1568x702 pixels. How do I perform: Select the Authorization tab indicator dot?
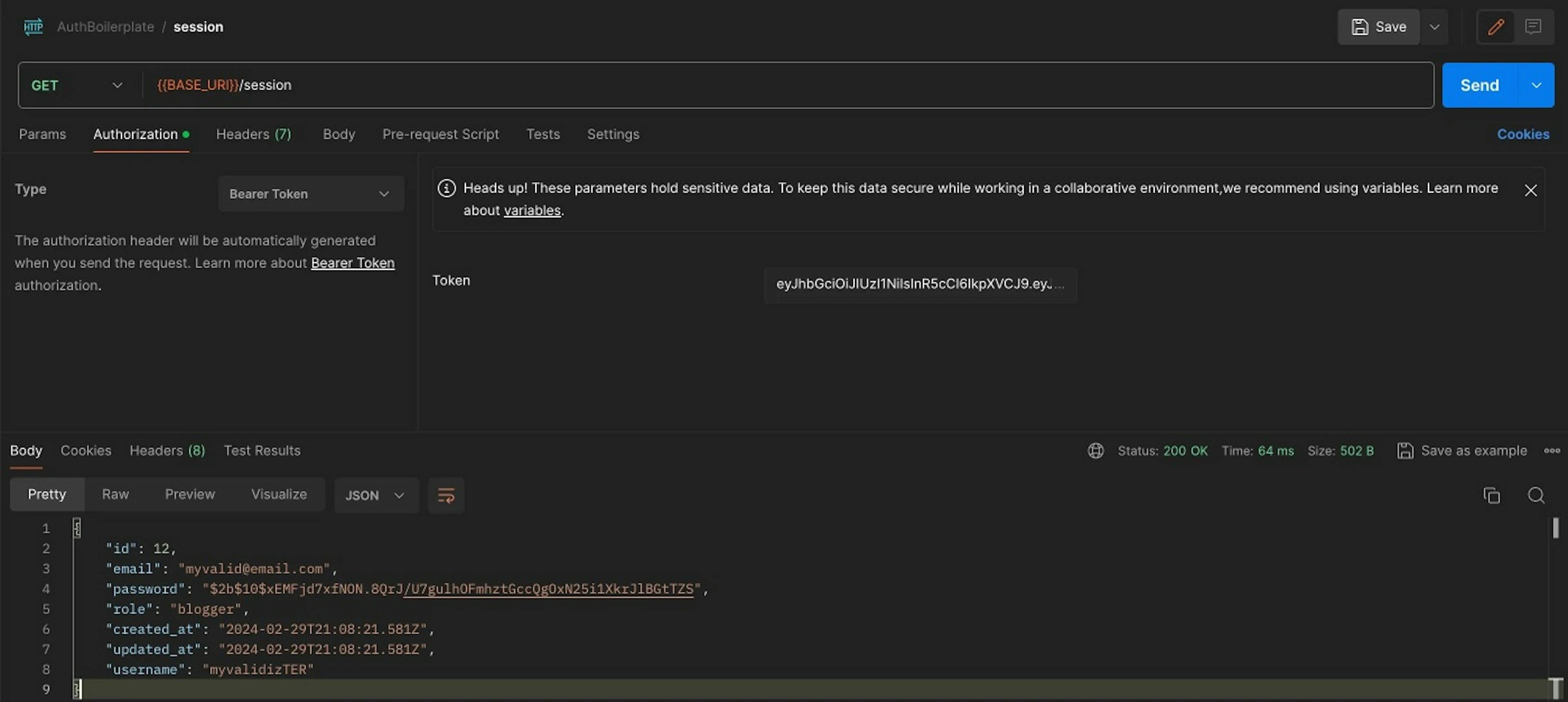(x=185, y=133)
